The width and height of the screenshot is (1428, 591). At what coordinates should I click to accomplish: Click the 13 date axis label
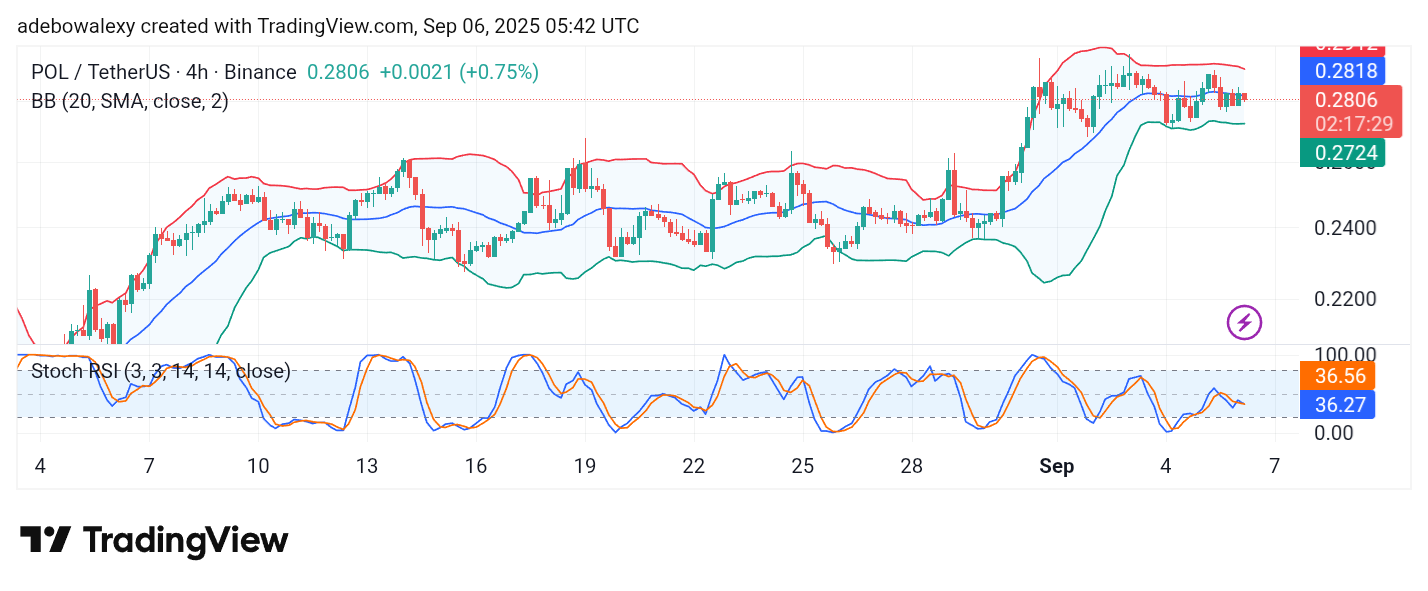(x=367, y=466)
